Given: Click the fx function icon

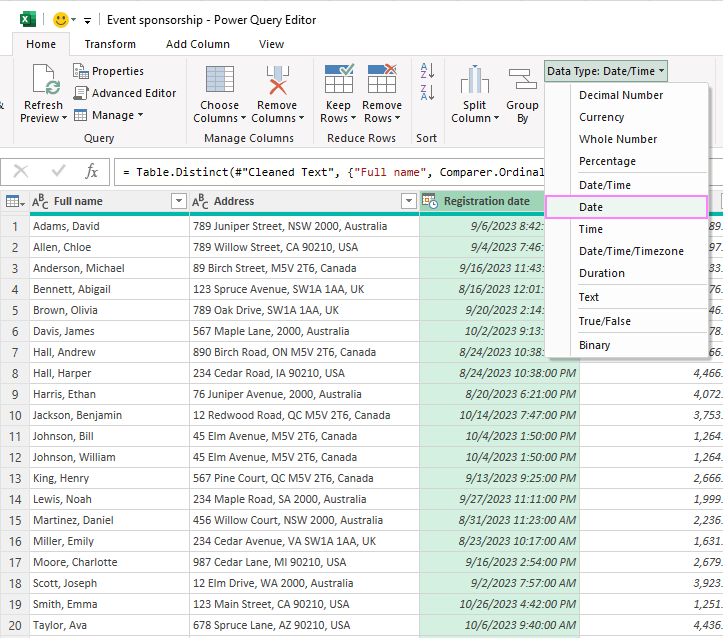Looking at the screenshot, I should tap(91, 171).
